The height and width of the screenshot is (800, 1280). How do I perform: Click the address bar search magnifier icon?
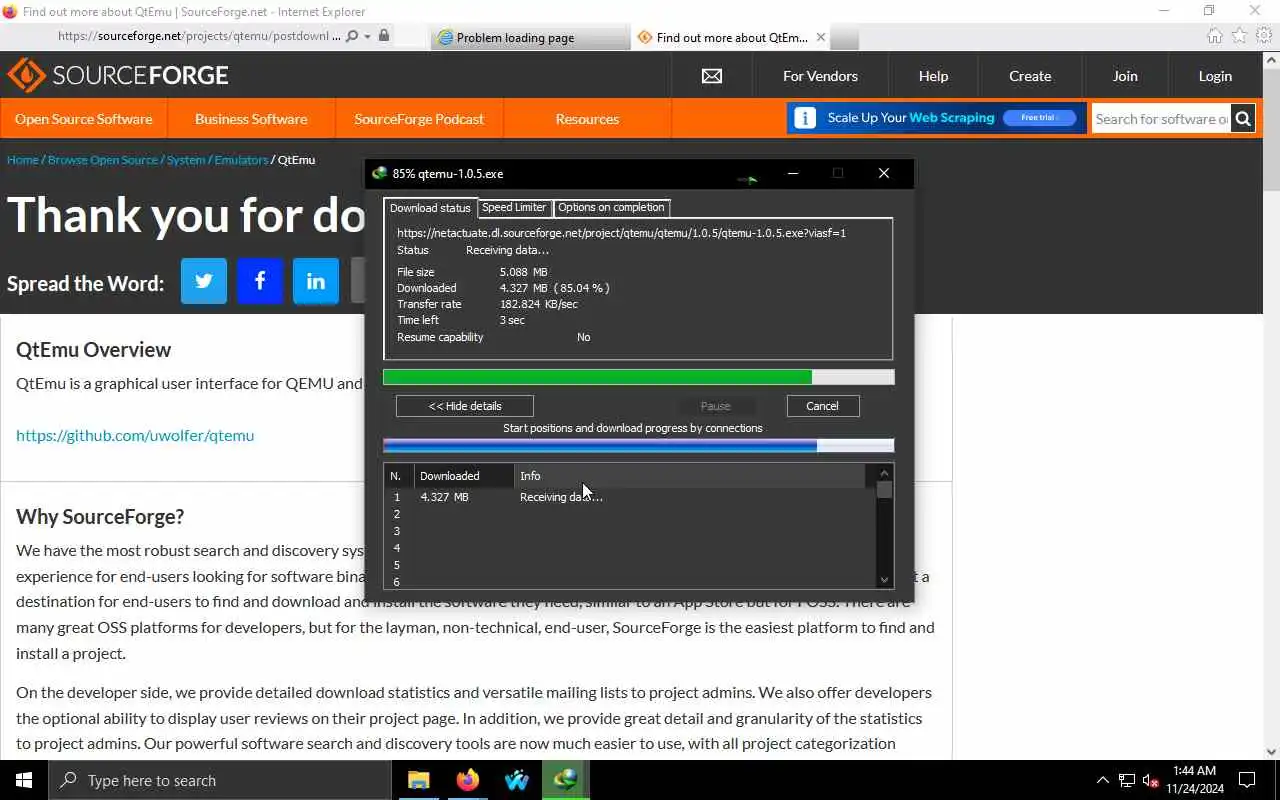tap(351, 37)
